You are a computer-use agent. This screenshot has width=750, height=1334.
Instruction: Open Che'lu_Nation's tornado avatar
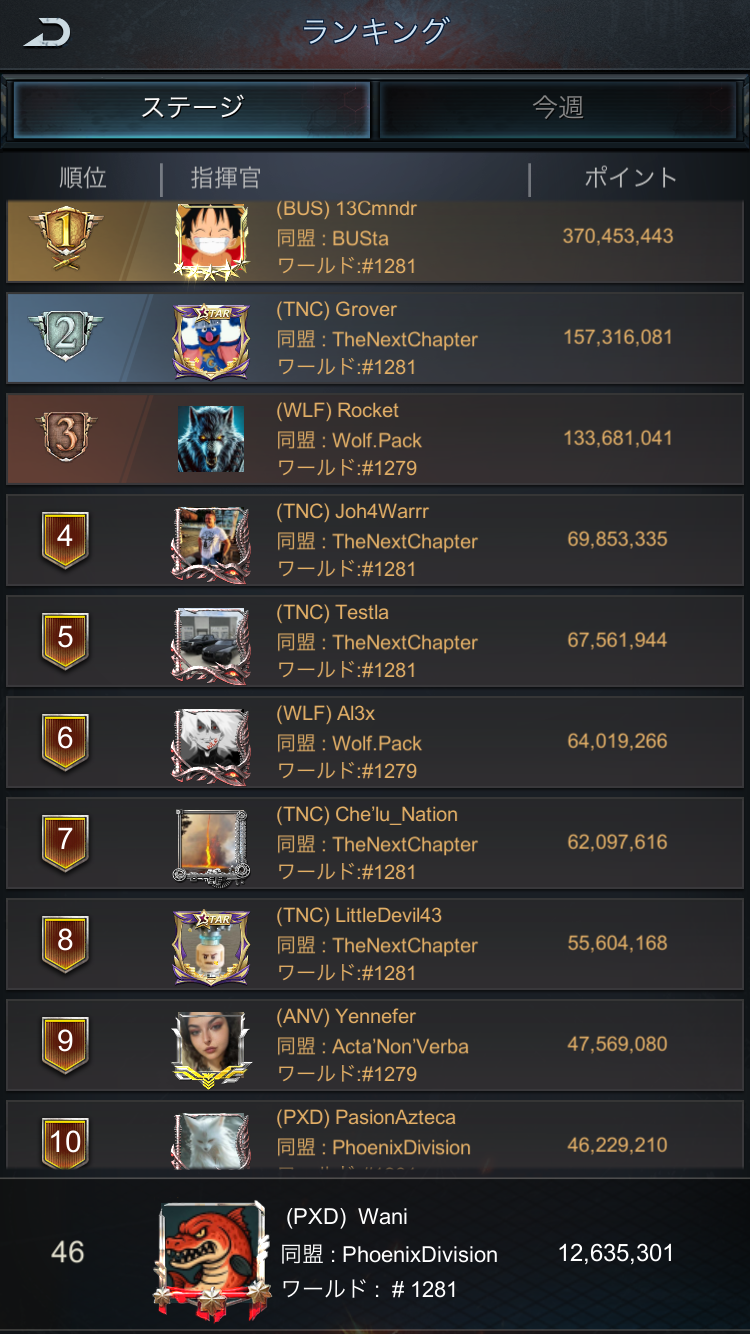click(x=211, y=846)
